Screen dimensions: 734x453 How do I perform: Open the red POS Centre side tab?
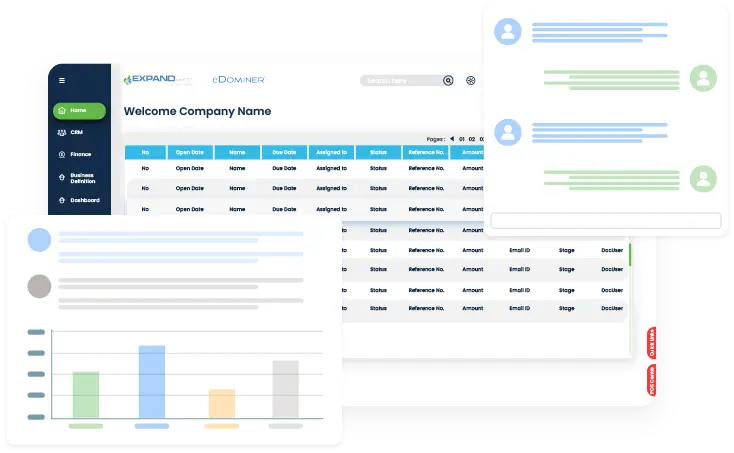click(651, 382)
